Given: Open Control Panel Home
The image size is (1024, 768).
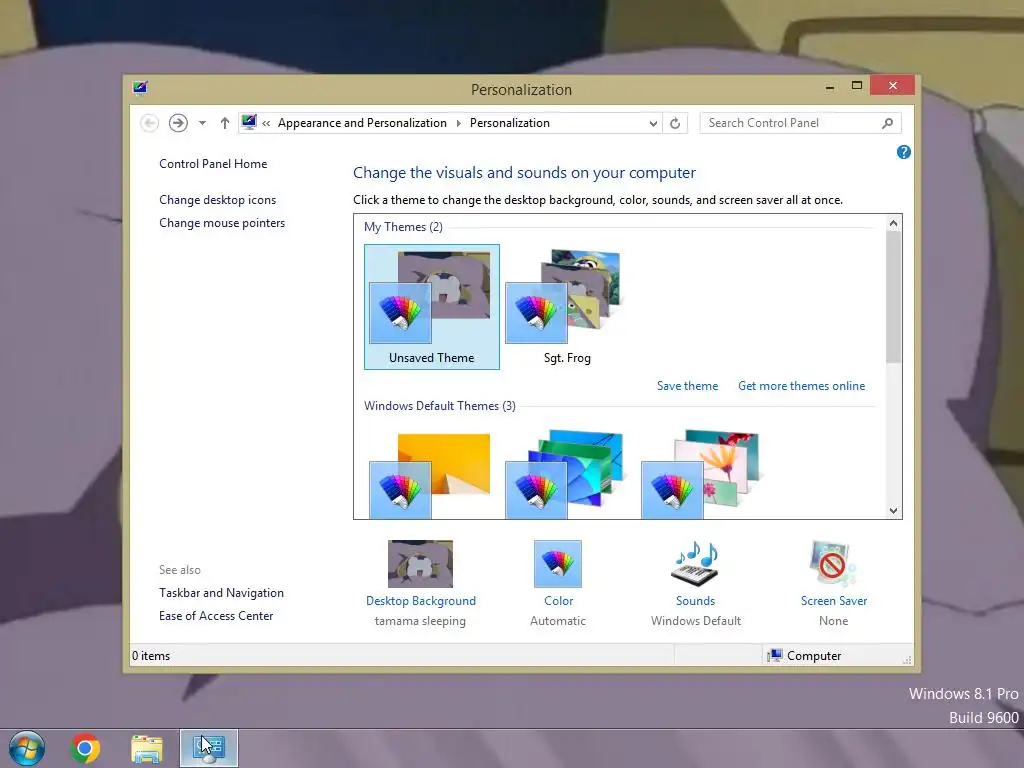Looking at the screenshot, I should pyautogui.click(x=213, y=164).
